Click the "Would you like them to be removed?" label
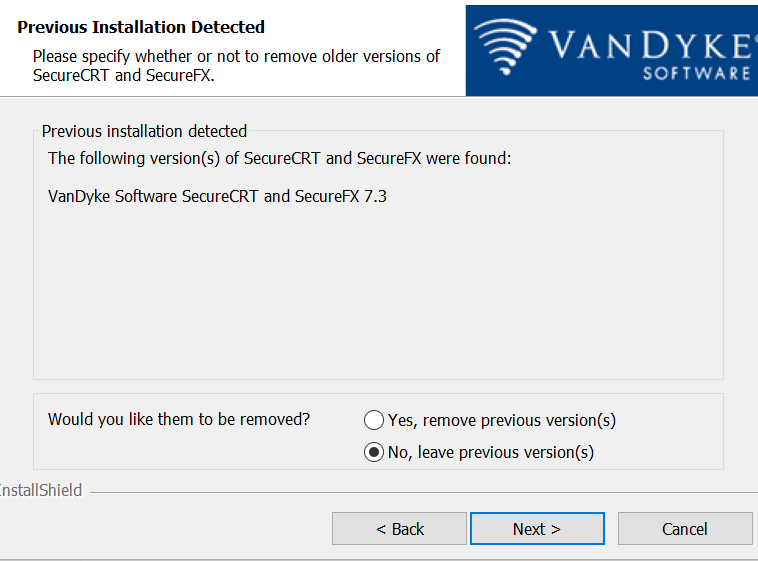The height and width of the screenshot is (561, 758). [179, 419]
